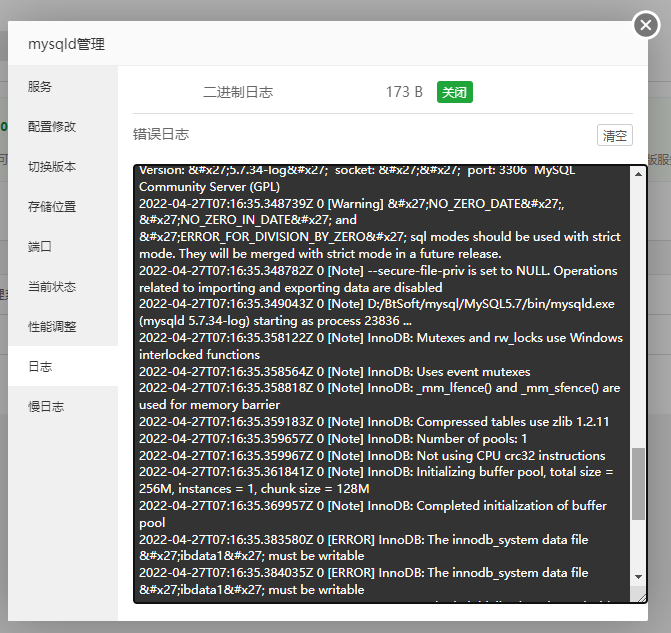Close the mysqld管理 dialog with X icon

coord(646,25)
